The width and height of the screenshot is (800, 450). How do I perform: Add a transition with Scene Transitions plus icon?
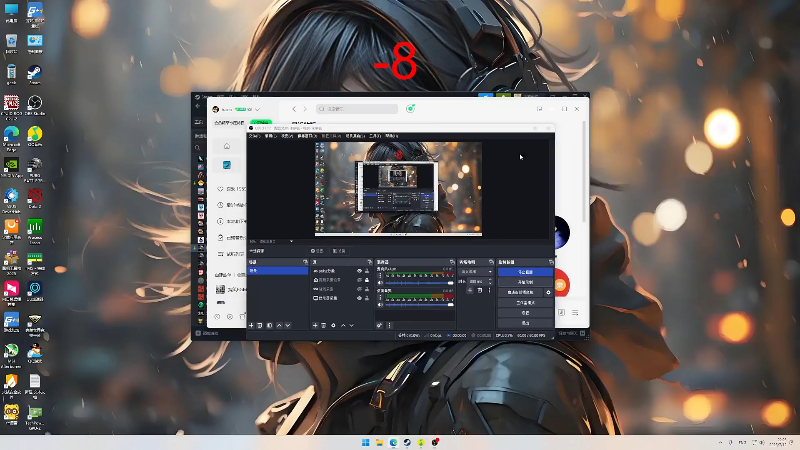[x=469, y=290]
